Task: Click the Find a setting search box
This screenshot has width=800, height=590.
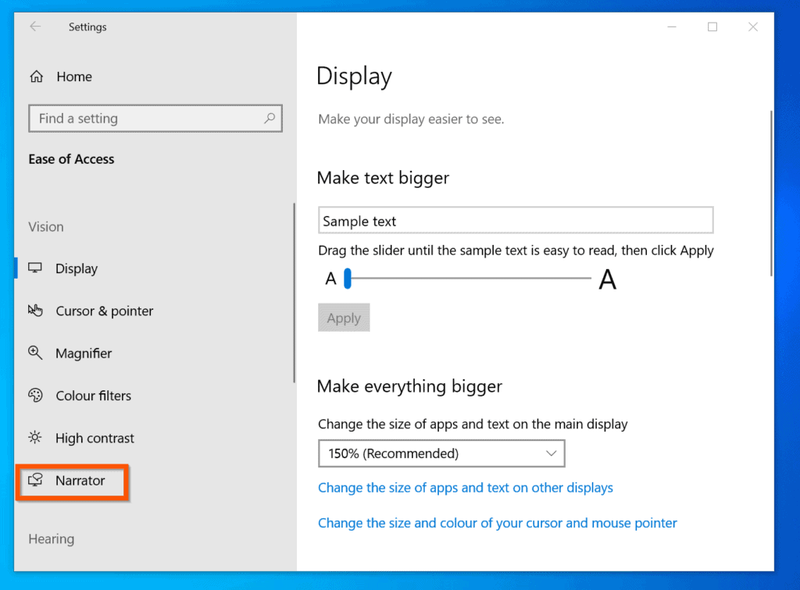Action: (155, 118)
